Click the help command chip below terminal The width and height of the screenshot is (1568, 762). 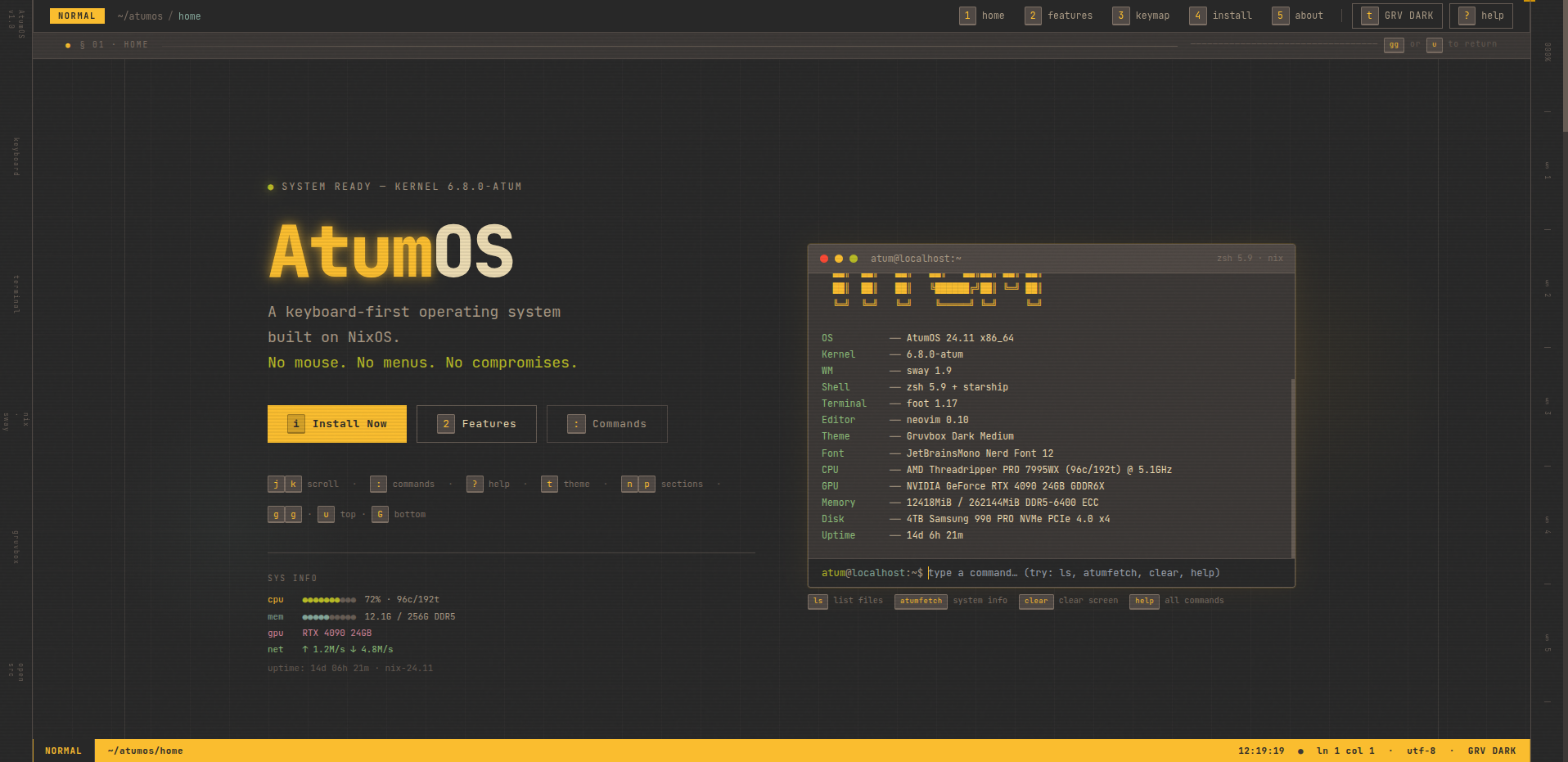[x=1144, y=602]
